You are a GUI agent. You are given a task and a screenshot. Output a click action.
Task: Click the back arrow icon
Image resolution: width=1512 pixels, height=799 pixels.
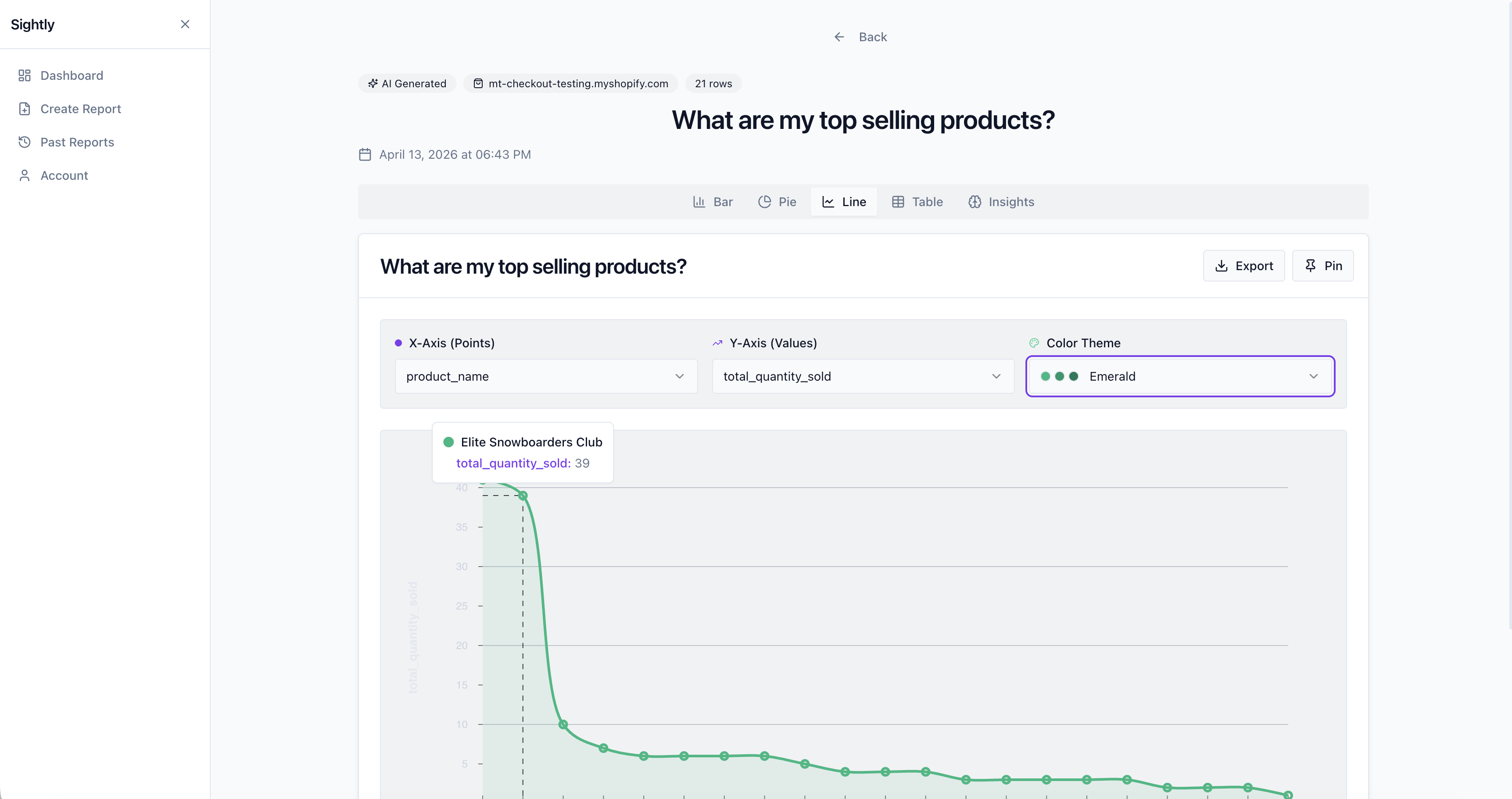coord(839,37)
